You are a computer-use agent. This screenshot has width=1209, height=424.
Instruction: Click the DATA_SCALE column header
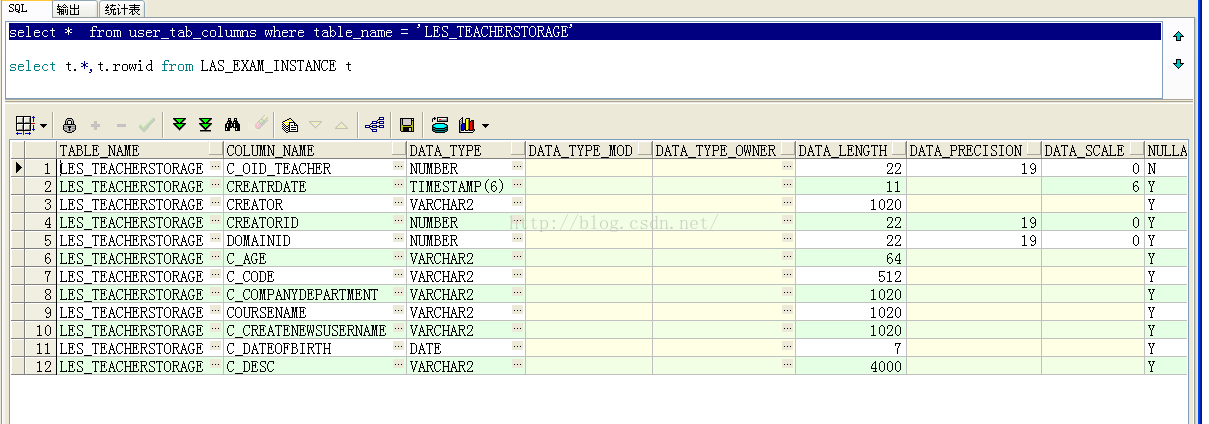(1092, 150)
